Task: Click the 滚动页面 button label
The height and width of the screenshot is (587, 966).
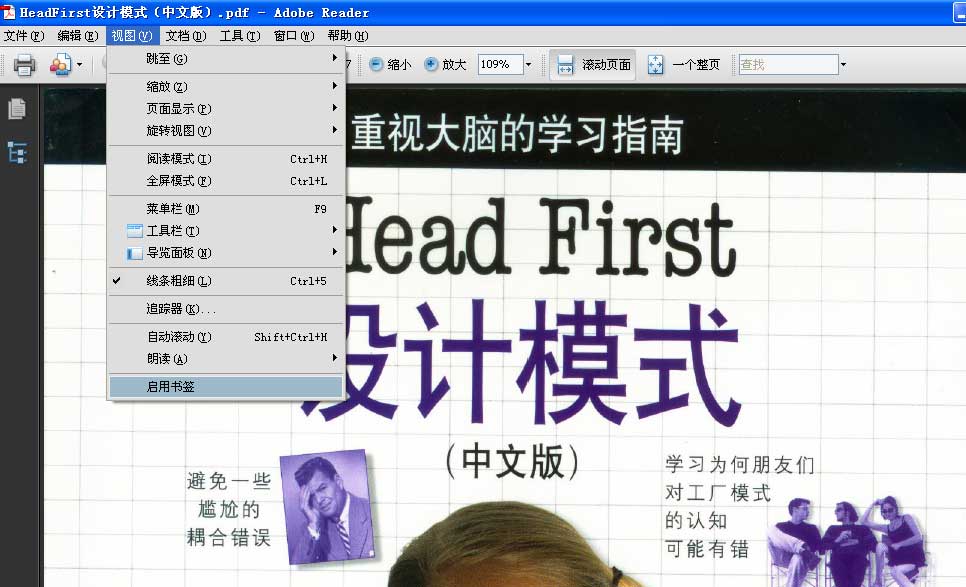Action: point(606,65)
